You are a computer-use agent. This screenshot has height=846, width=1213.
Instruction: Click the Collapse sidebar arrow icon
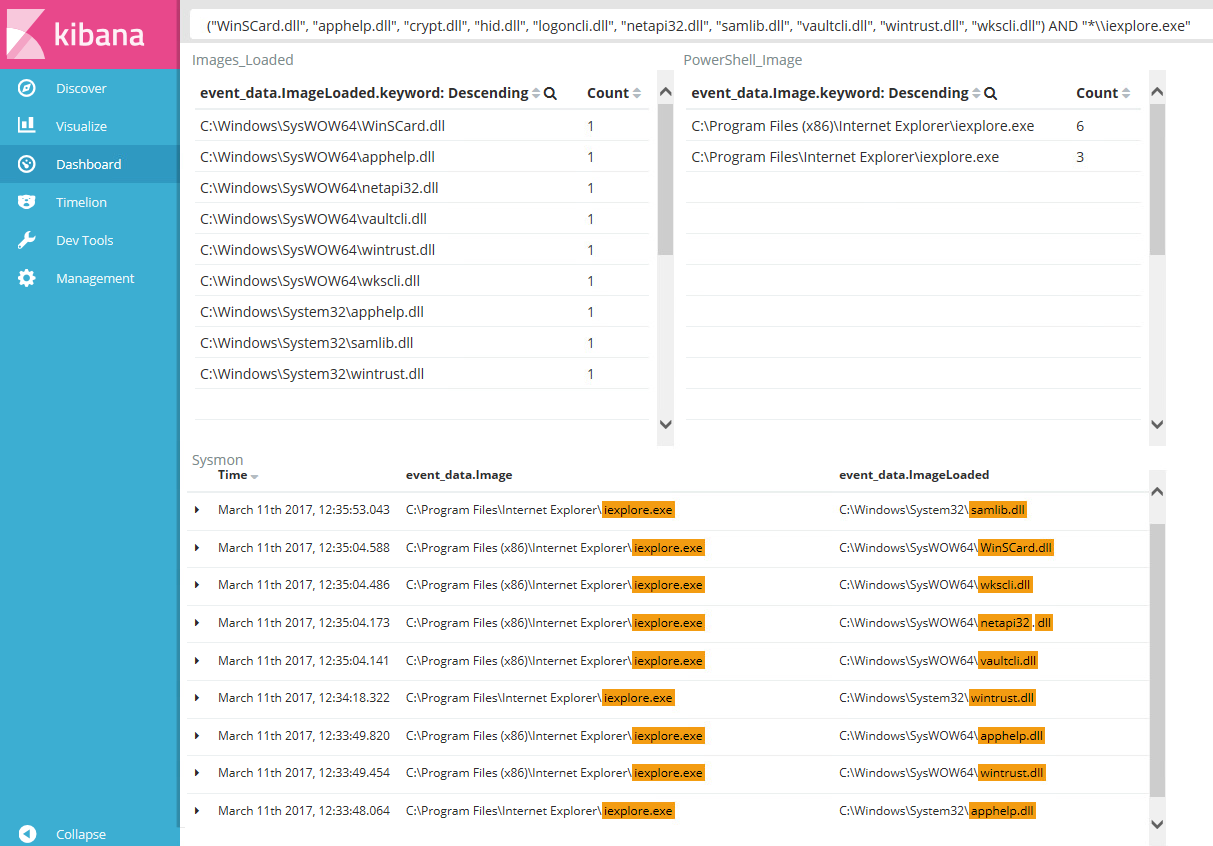point(27,834)
